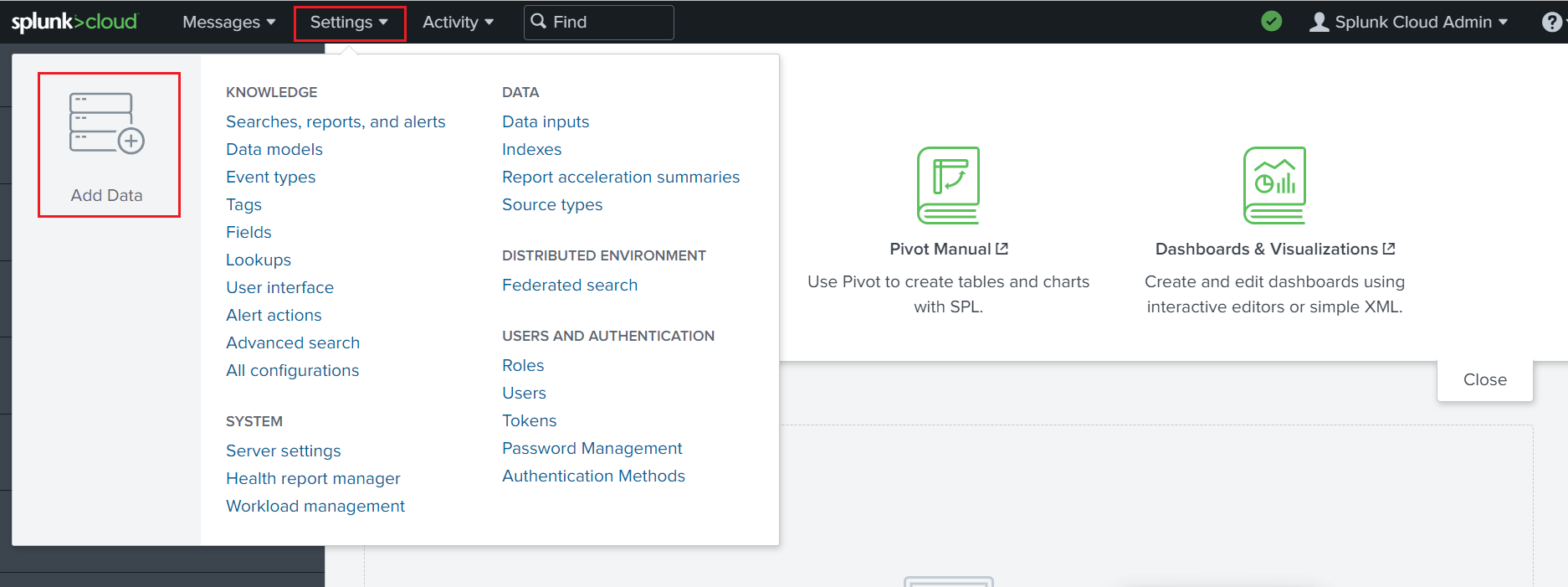The width and height of the screenshot is (1568, 587).
Task: Open Federated search settings
Action: [570, 285]
